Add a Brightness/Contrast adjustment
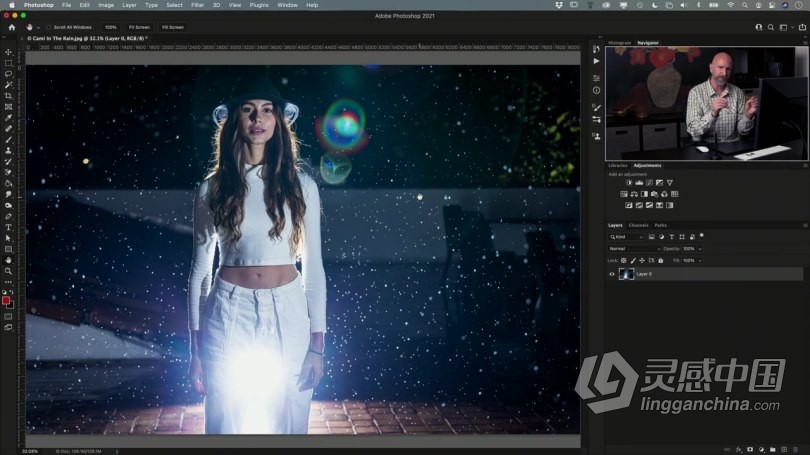 [629, 183]
